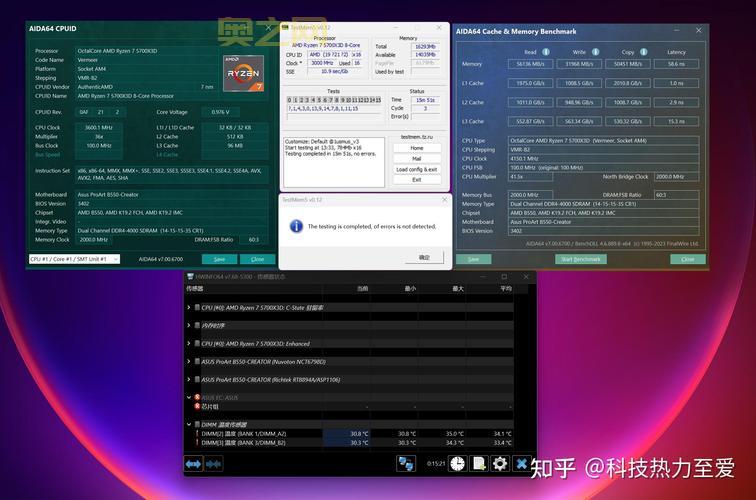Viewport: 756px width, 500px height.
Task: Open CPU #1 / Core #1 / SMT Unit dropdown
Action: click(74, 259)
